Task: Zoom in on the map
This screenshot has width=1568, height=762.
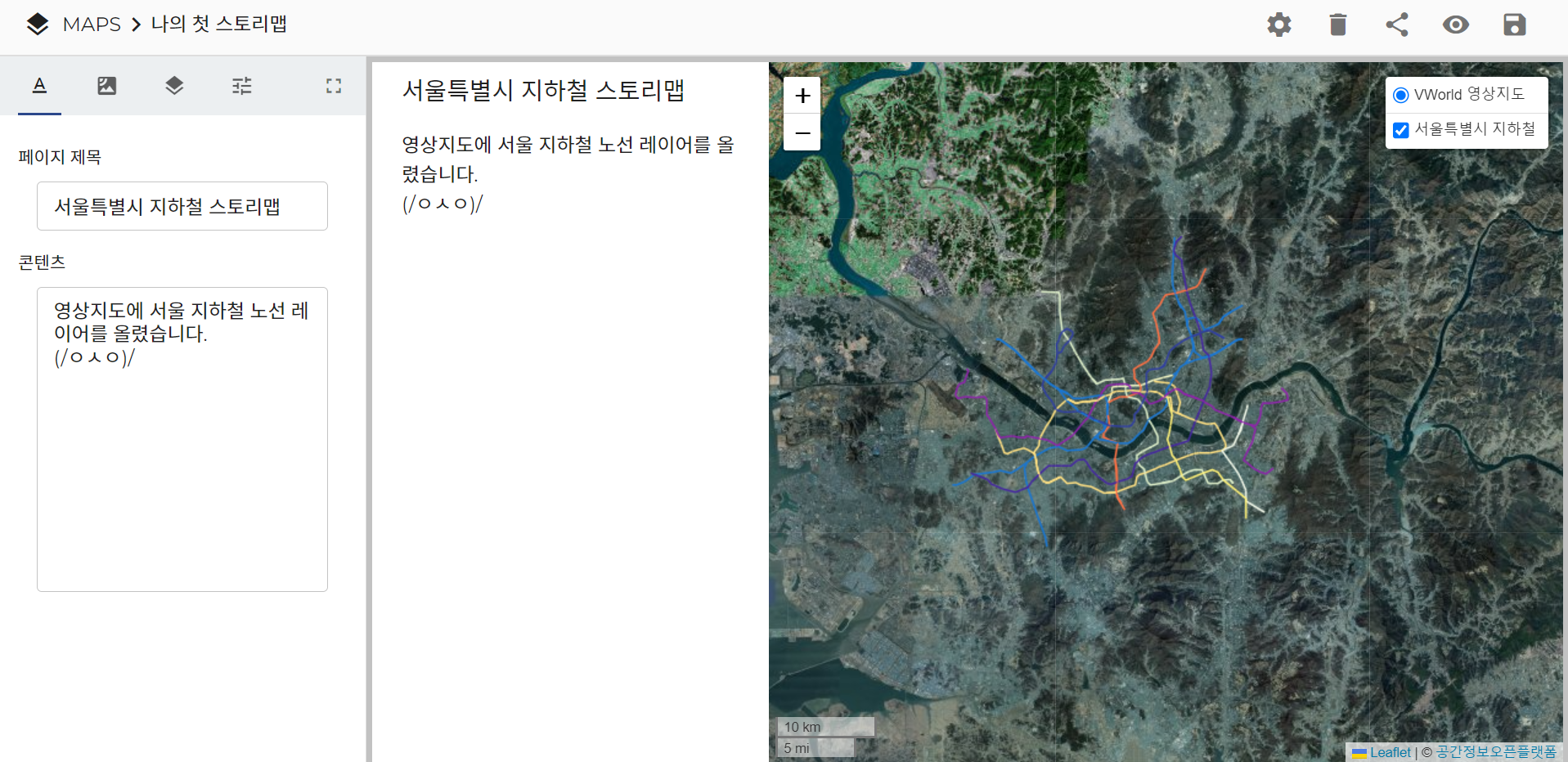Action: pyautogui.click(x=802, y=96)
